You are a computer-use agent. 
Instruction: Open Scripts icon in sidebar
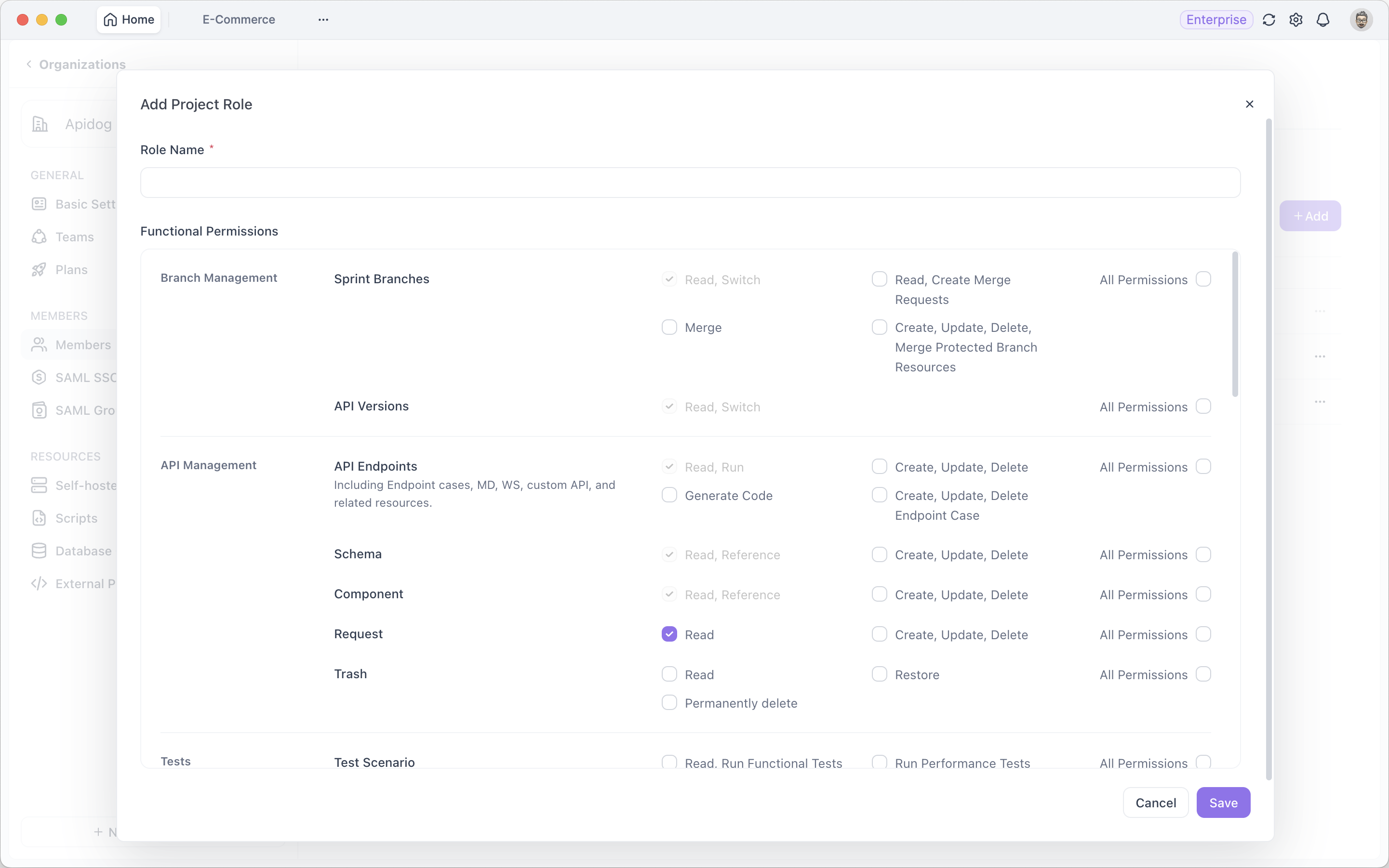39,518
